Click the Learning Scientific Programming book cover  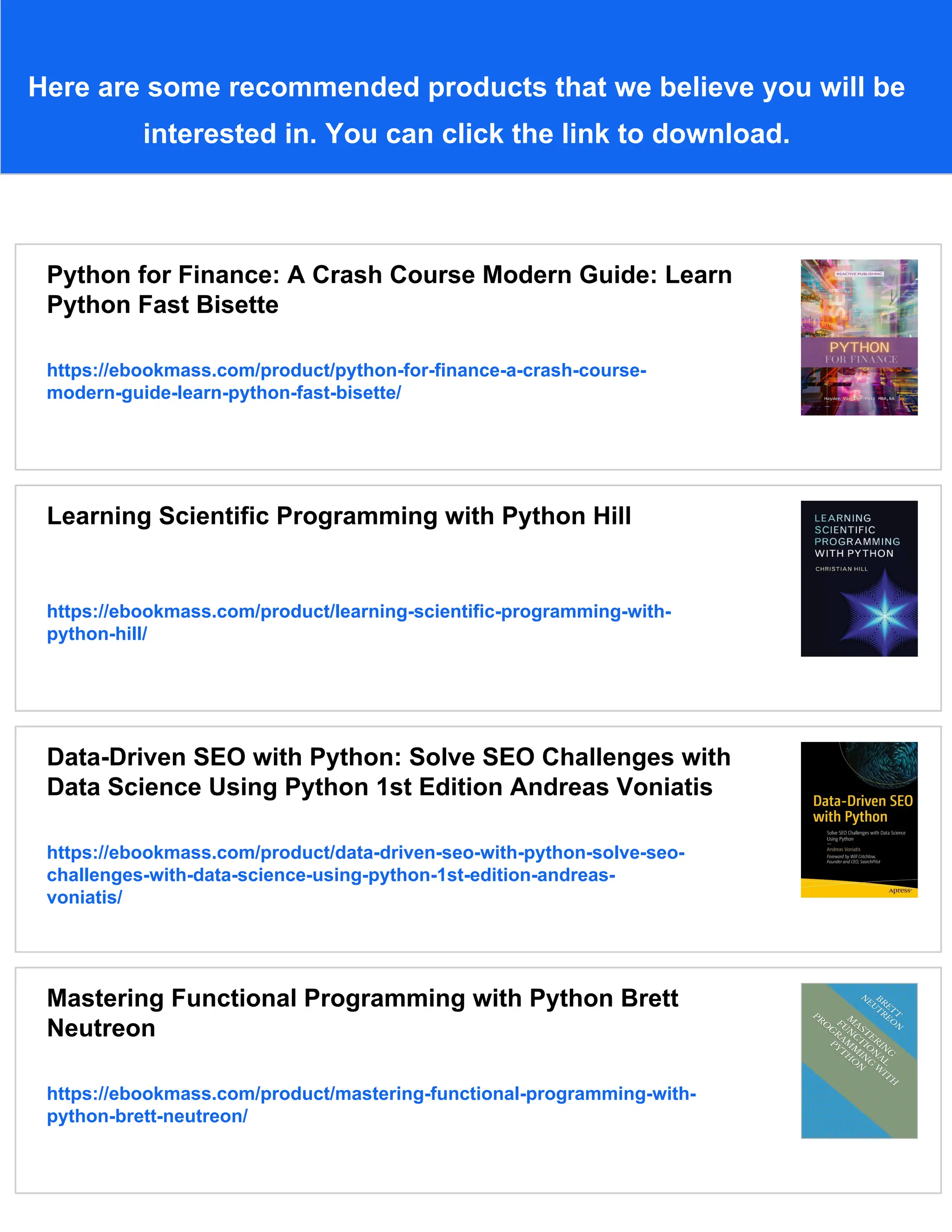(859, 579)
